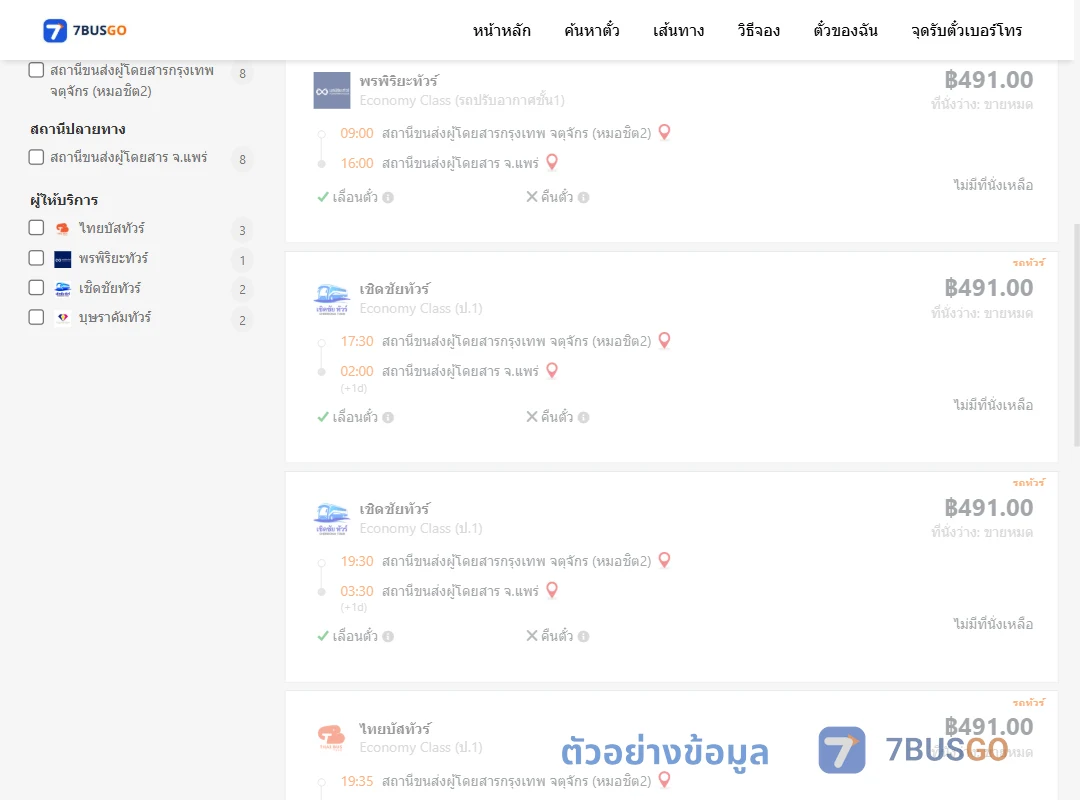
Task: Click ไม่มีที่นั่งเหลือ on 09:00 trip
Action: point(993,185)
